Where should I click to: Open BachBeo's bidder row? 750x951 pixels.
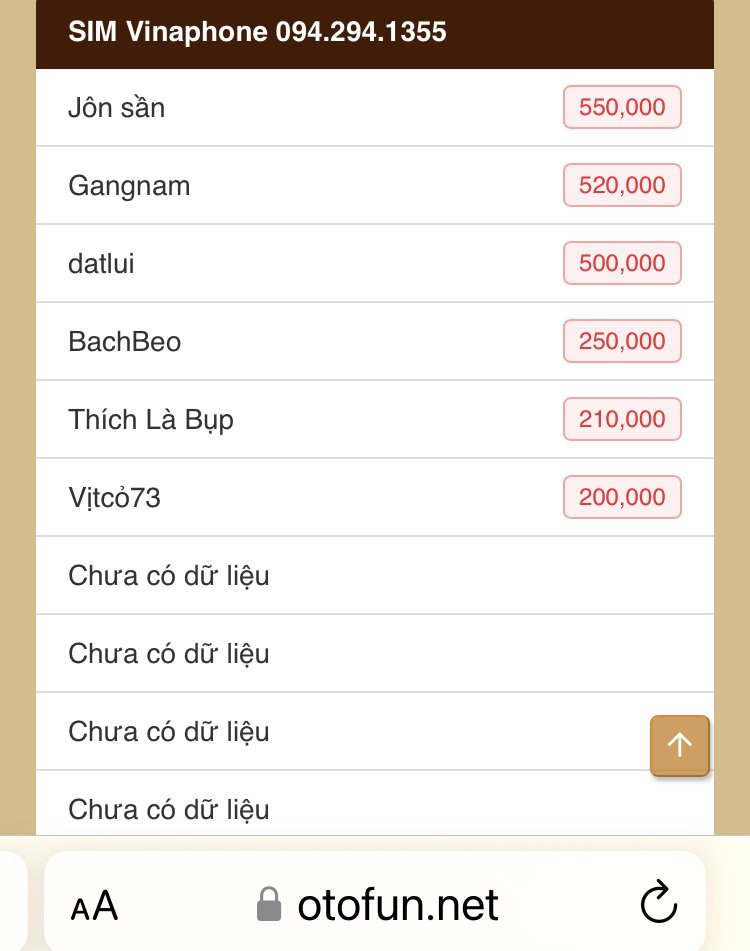pos(125,341)
